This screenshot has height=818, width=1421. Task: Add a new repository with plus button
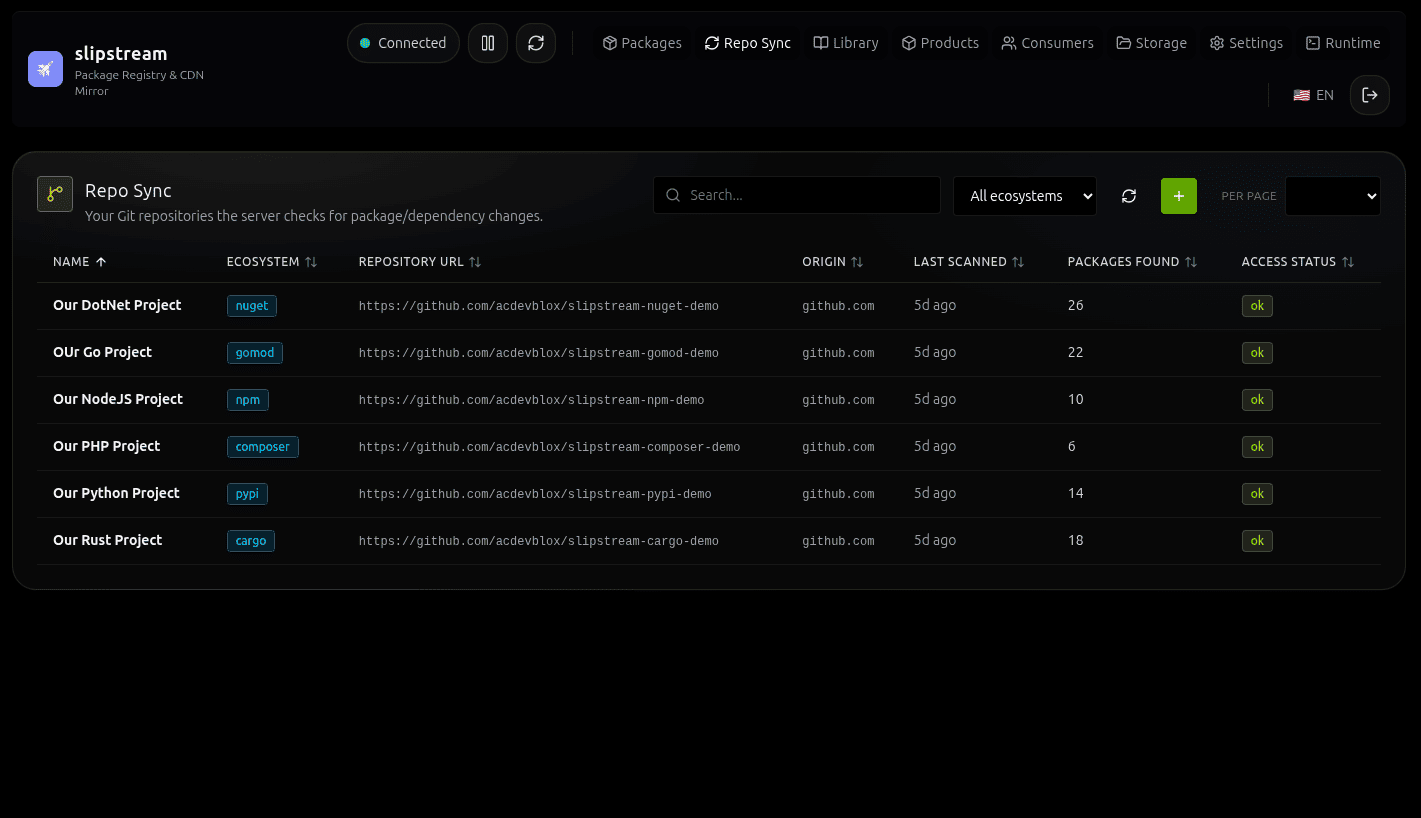(x=1179, y=196)
